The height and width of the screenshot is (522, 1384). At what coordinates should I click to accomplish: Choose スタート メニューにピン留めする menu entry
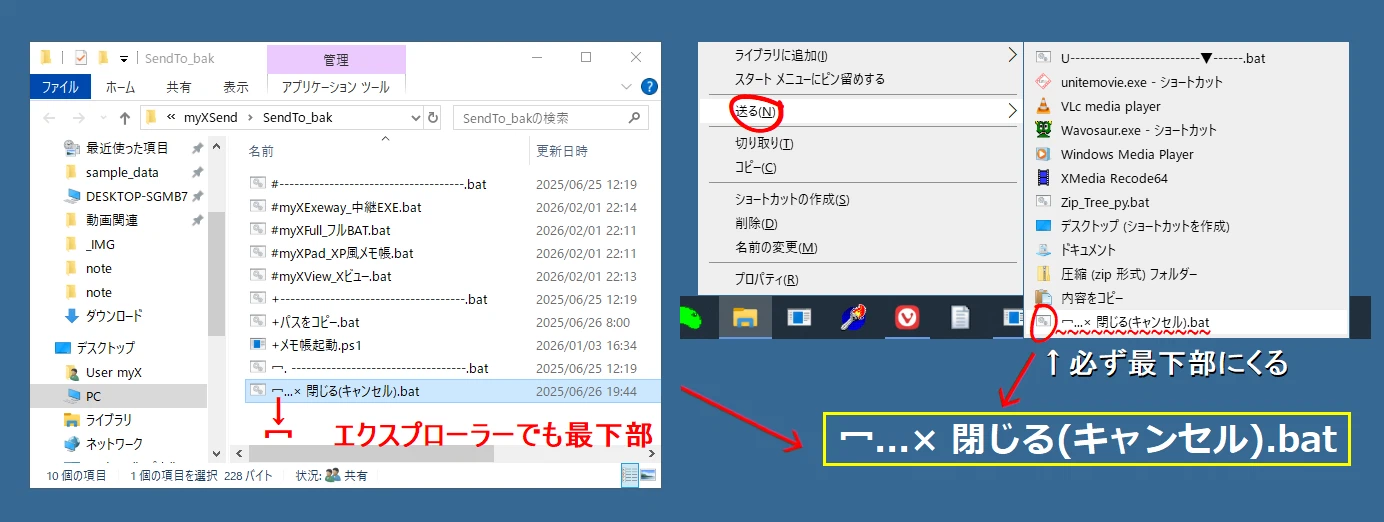coord(810,79)
